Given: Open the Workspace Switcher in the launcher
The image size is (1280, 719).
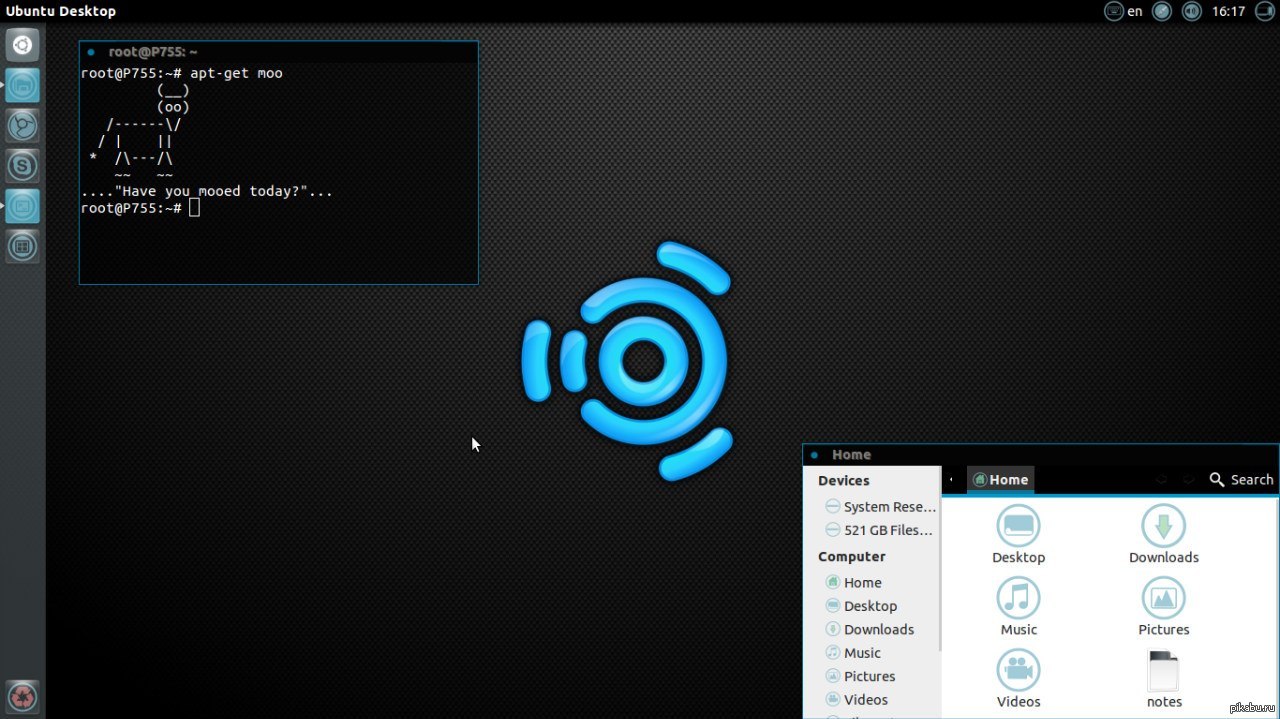Looking at the screenshot, I should click(x=22, y=246).
